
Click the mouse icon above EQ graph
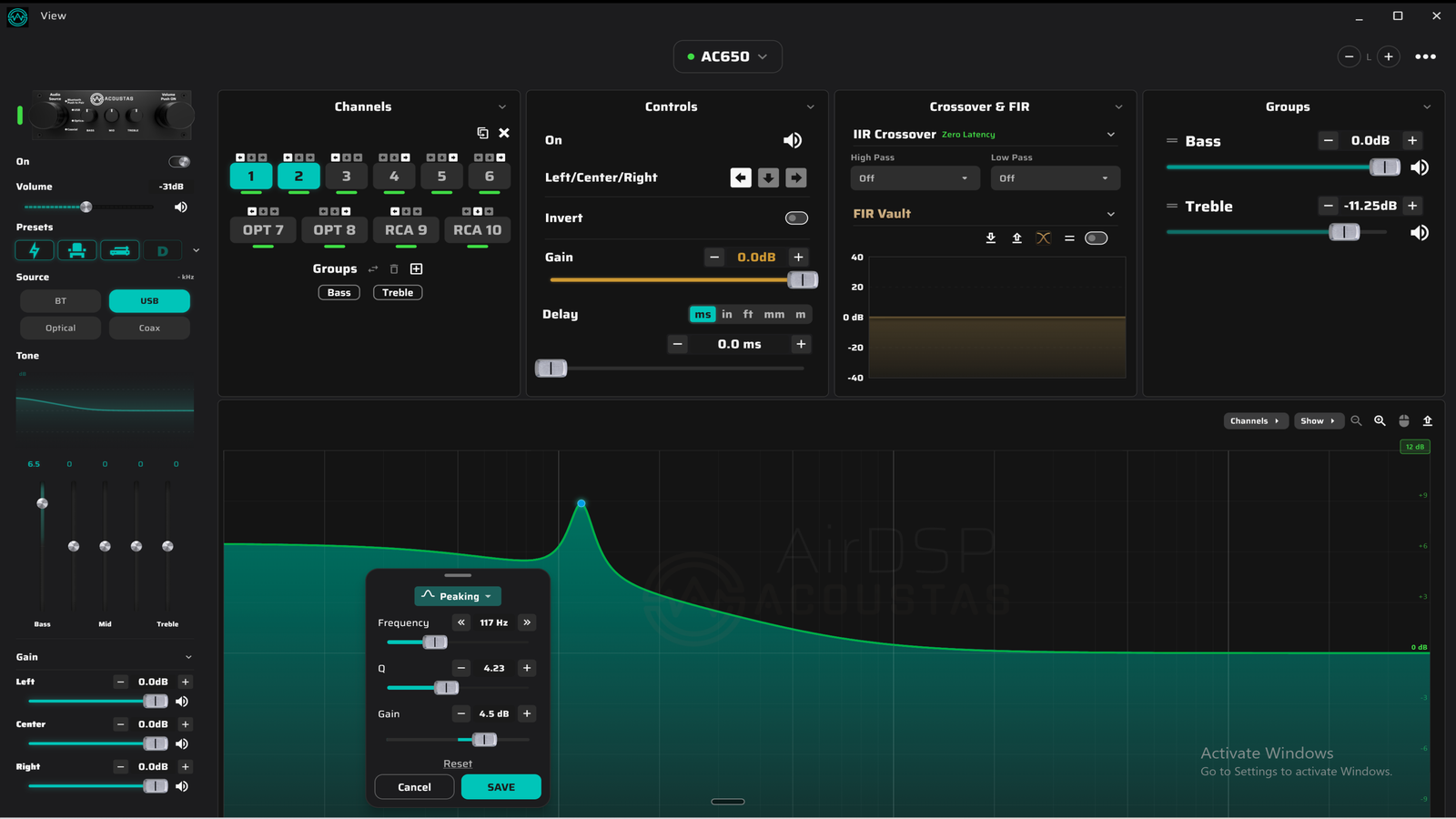coord(1404,420)
